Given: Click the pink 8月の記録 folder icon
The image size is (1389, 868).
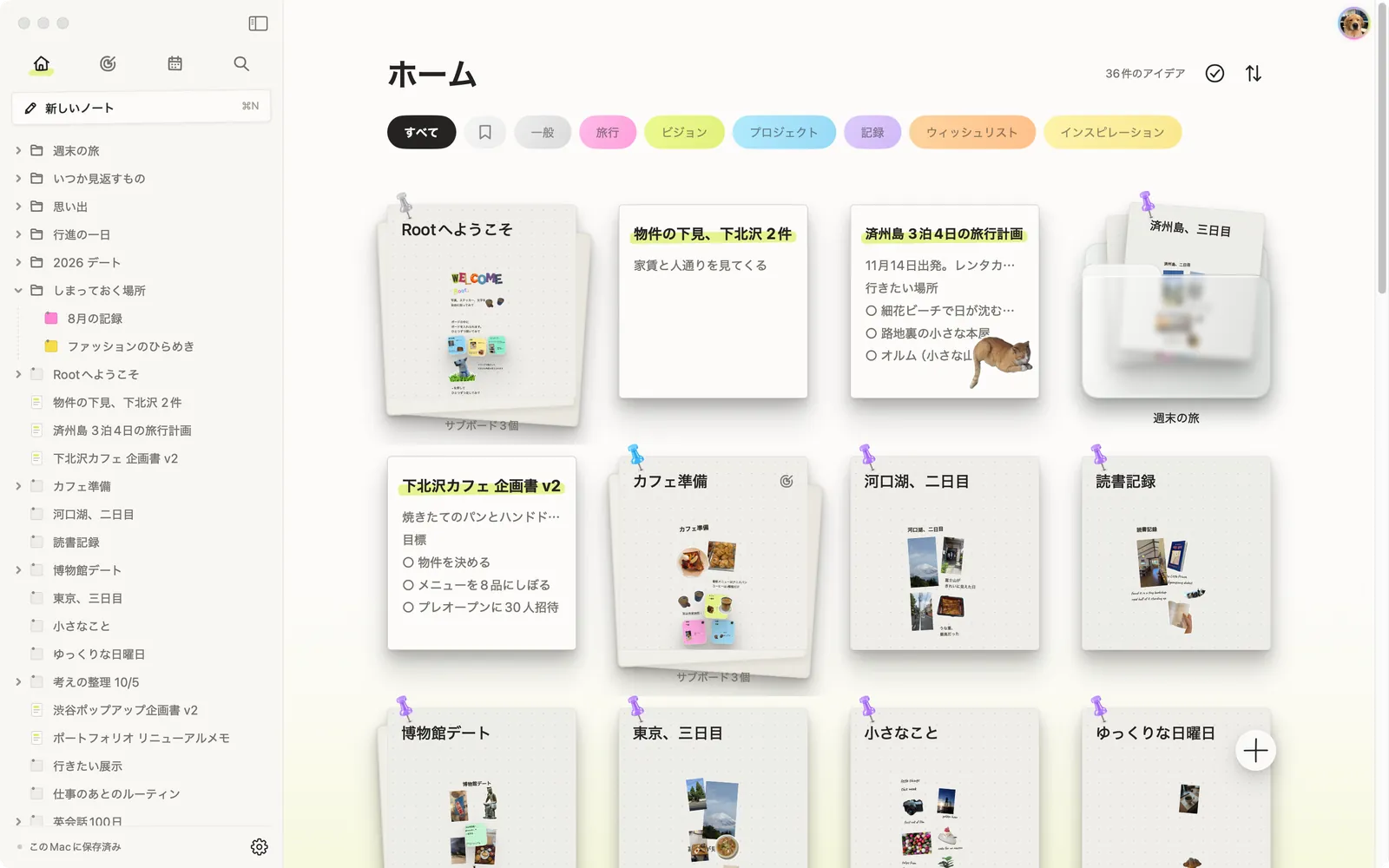Looking at the screenshot, I should [x=51, y=319].
